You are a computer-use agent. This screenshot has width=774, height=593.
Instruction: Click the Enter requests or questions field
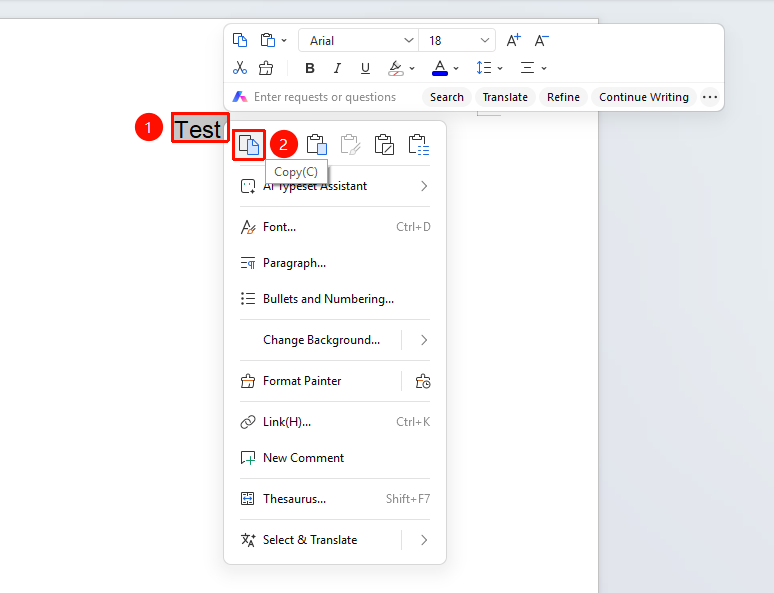325,97
